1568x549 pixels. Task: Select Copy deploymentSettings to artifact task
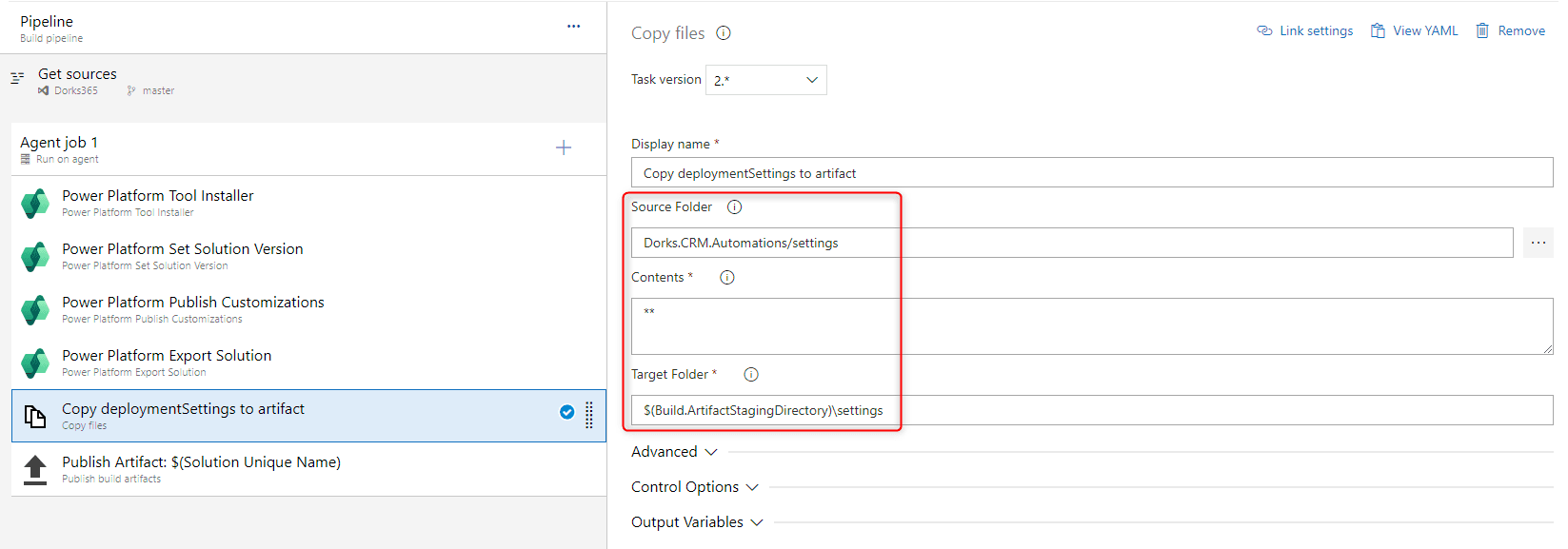(x=308, y=416)
